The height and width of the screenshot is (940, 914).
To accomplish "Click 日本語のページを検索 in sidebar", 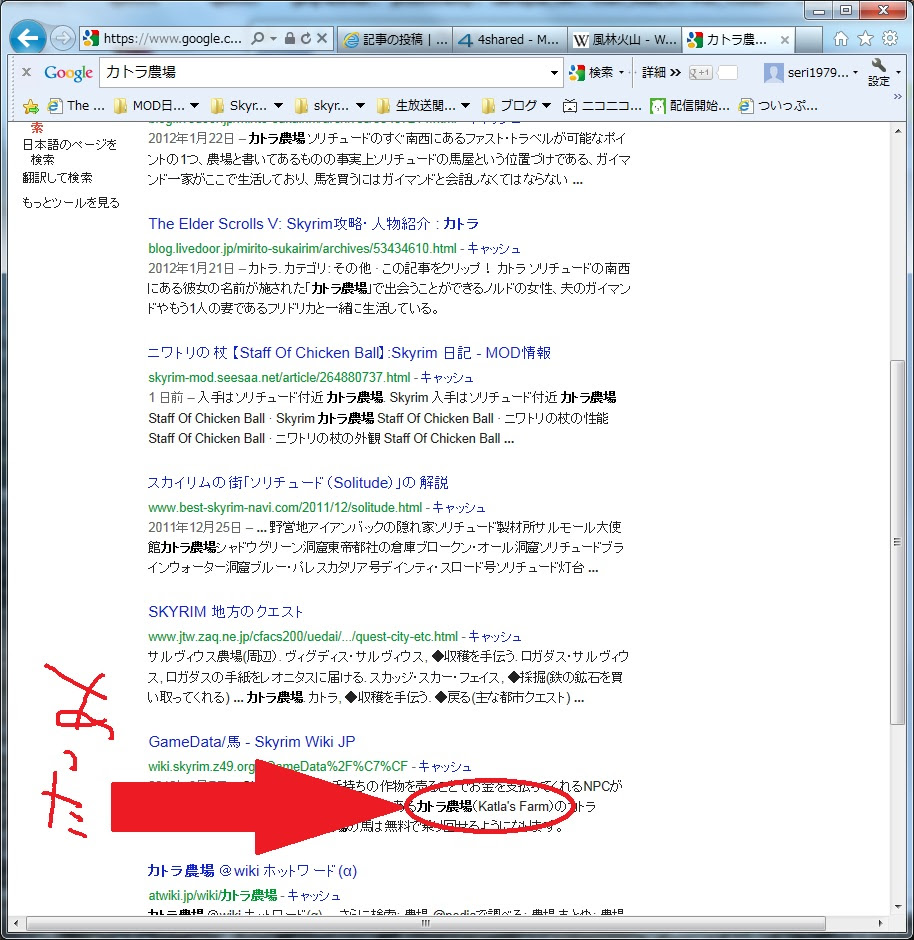I will (70, 152).
